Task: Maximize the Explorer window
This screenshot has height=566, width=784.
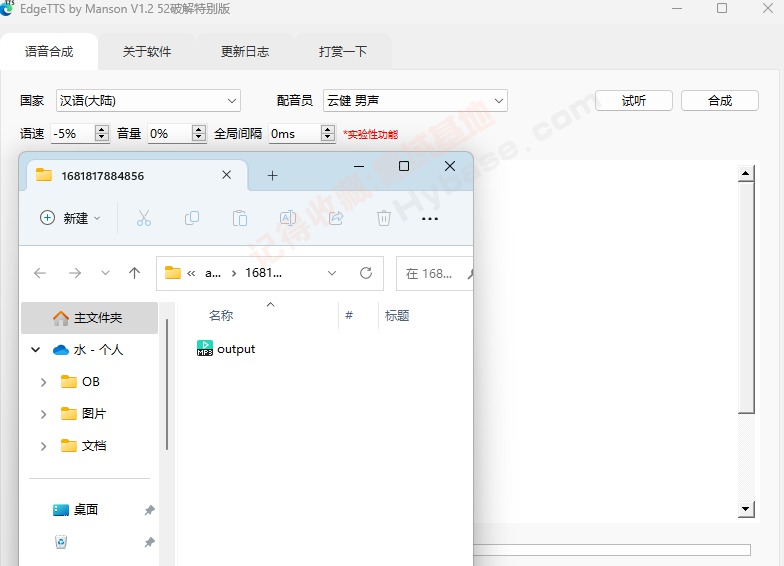Action: [404, 166]
